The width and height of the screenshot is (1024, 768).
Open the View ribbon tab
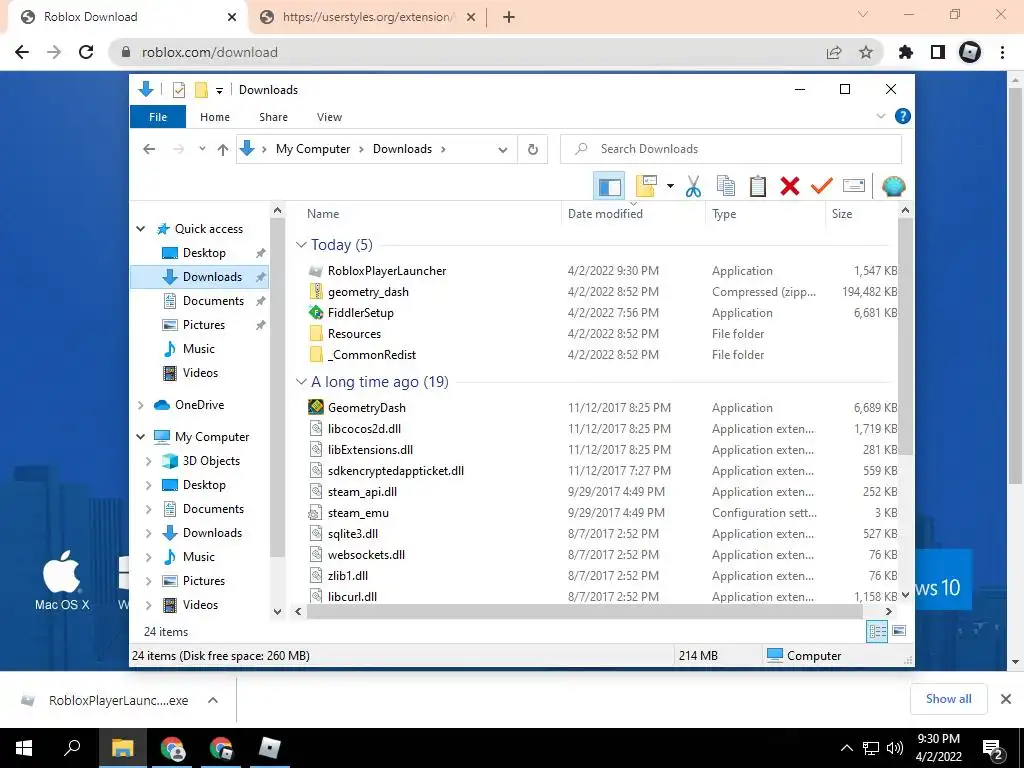click(x=329, y=117)
